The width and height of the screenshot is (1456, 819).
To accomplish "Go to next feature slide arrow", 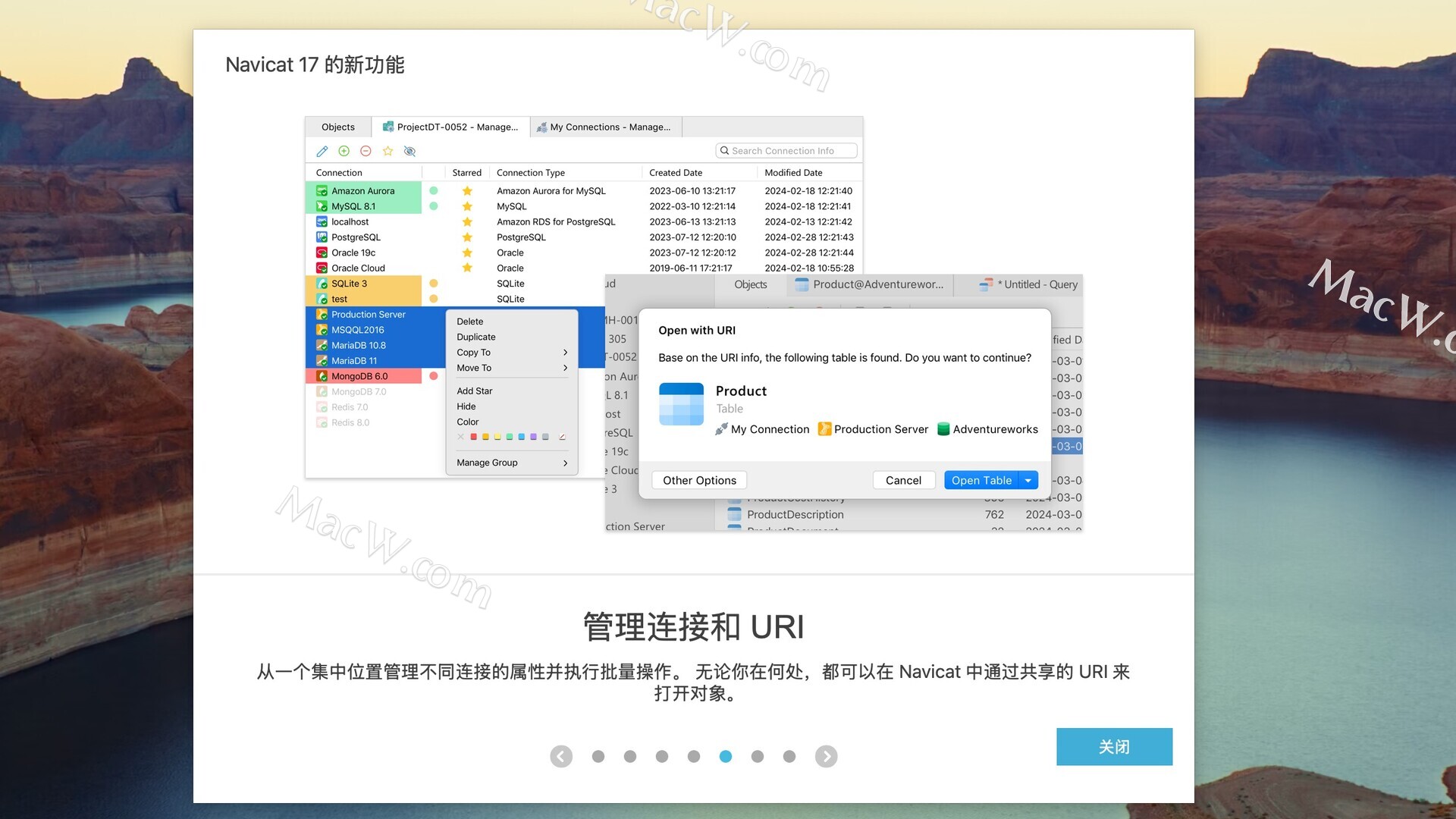I will click(826, 756).
